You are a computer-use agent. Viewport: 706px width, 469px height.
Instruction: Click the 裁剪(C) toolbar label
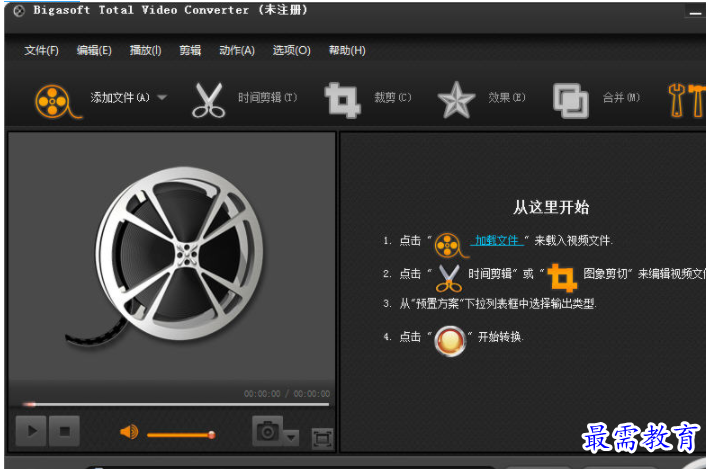click(393, 97)
